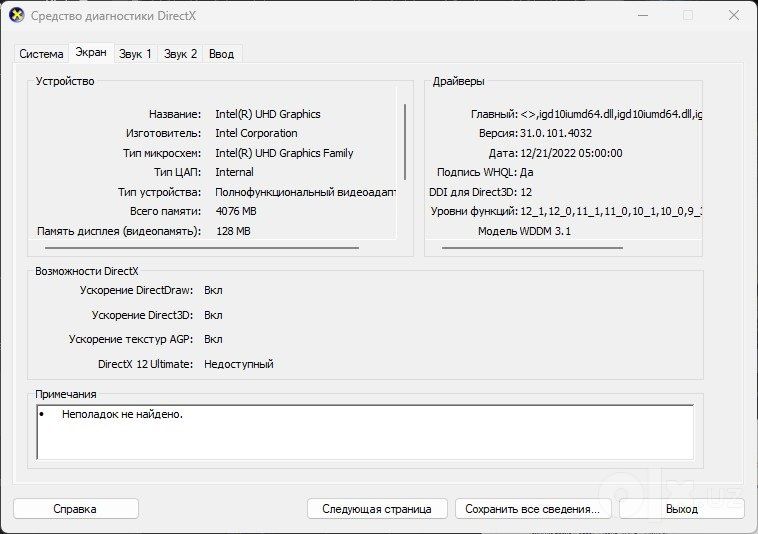The width and height of the screenshot is (758, 534).
Task: Click vertical scrollbar in Устройство panel
Action: pos(405,142)
